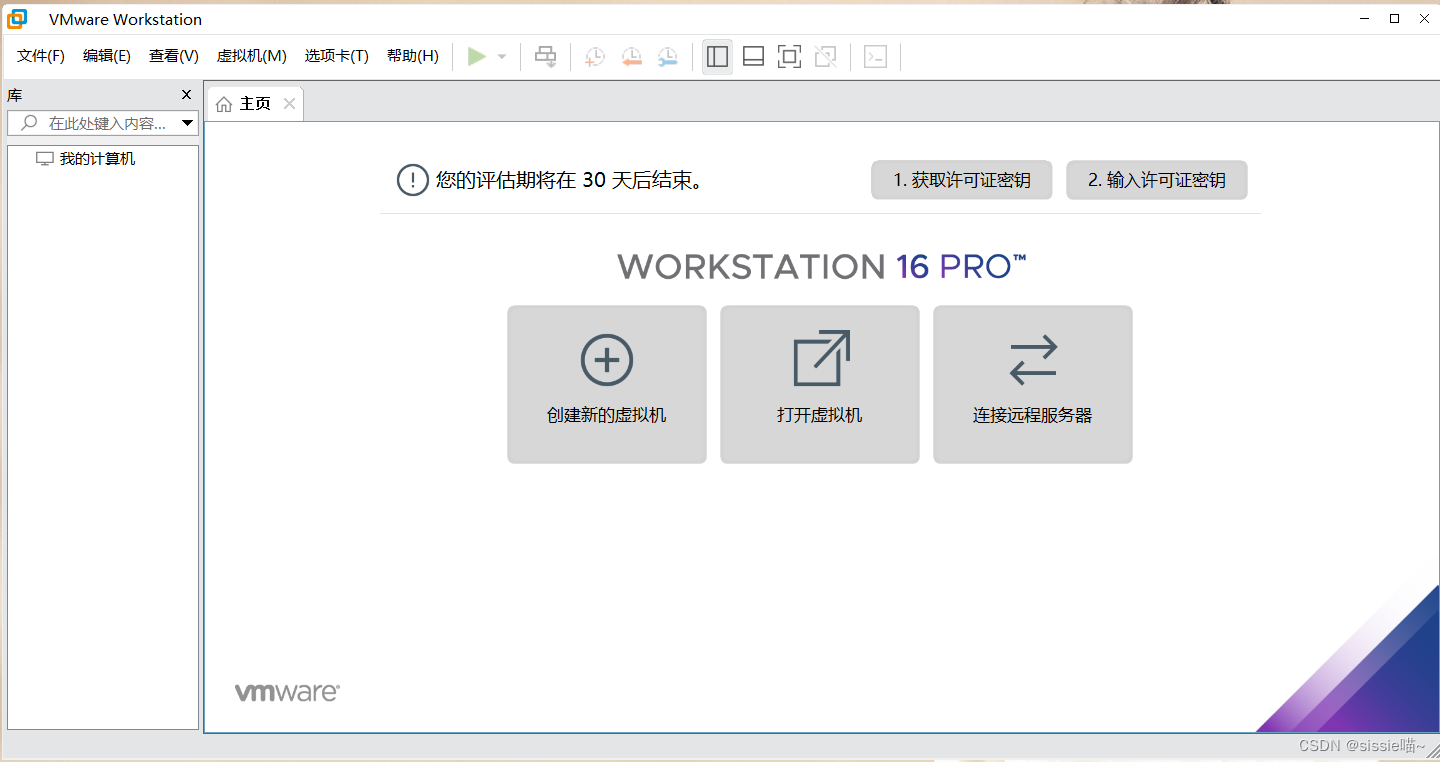The width and height of the screenshot is (1440, 762).
Task: Expand the library search filter dropdown
Action: tap(187, 123)
